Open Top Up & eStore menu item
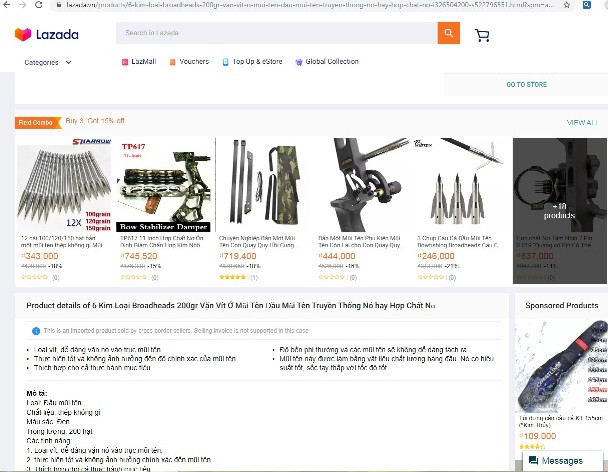 pyautogui.click(x=252, y=62)
